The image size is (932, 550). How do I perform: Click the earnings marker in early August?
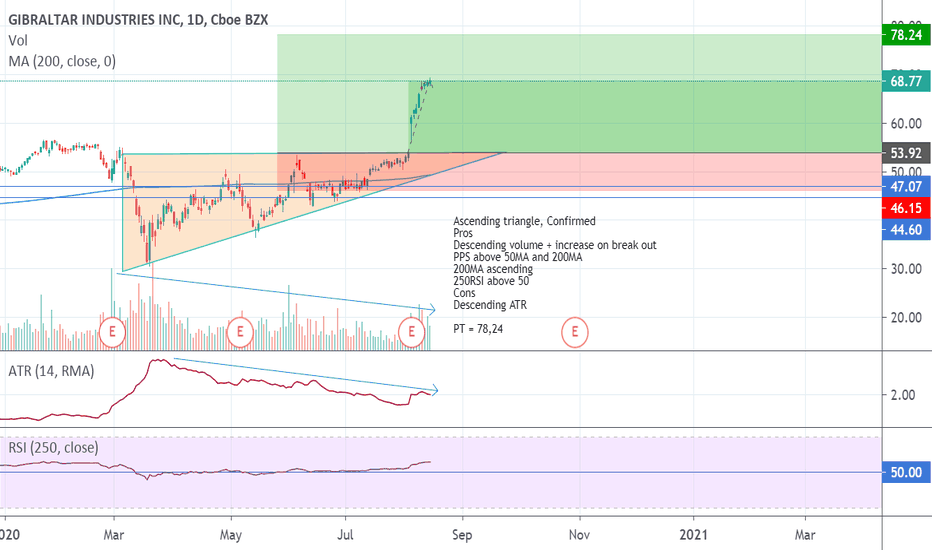click(411, 332)
